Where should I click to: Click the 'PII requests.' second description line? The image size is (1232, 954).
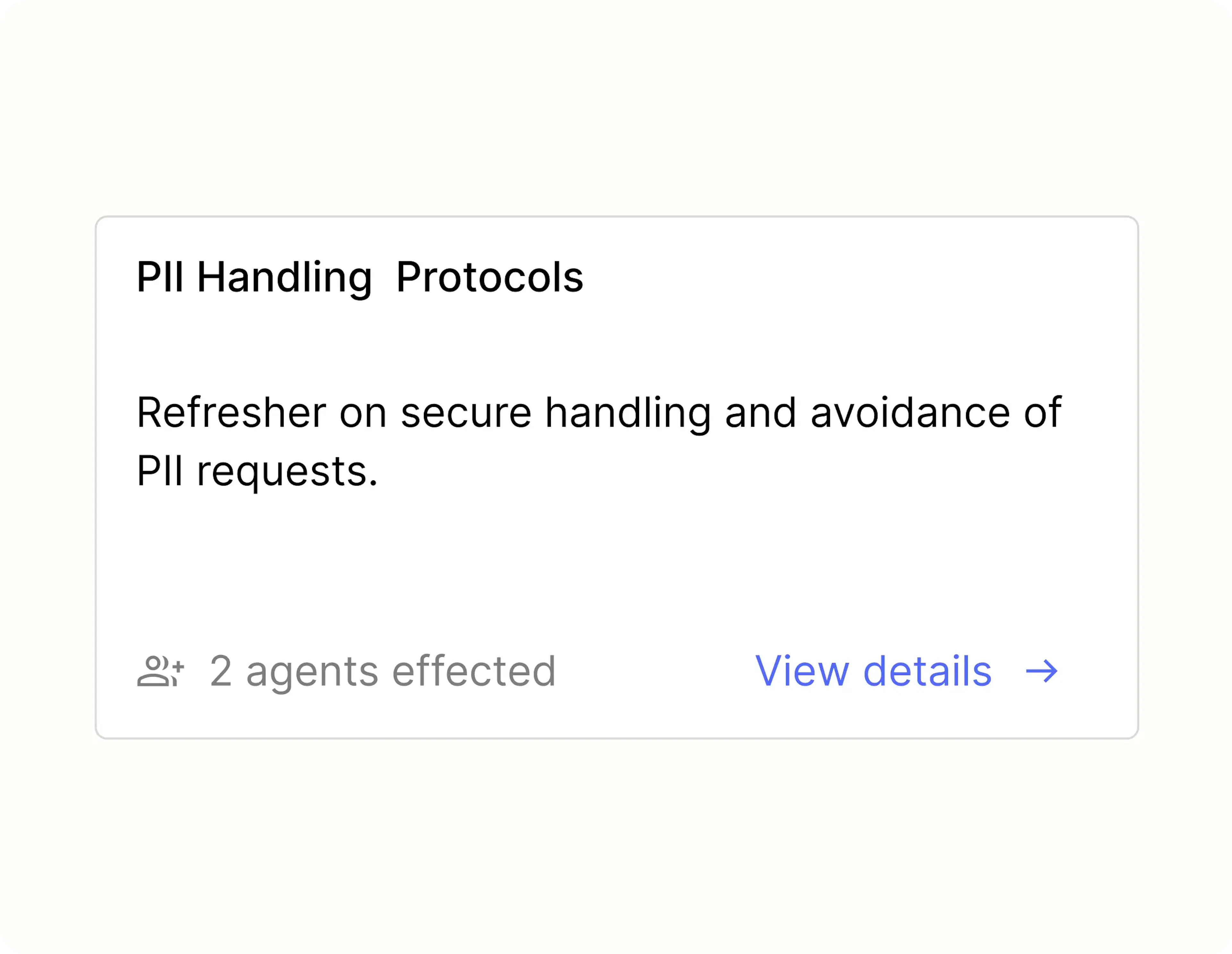click(x=257, y=472)
